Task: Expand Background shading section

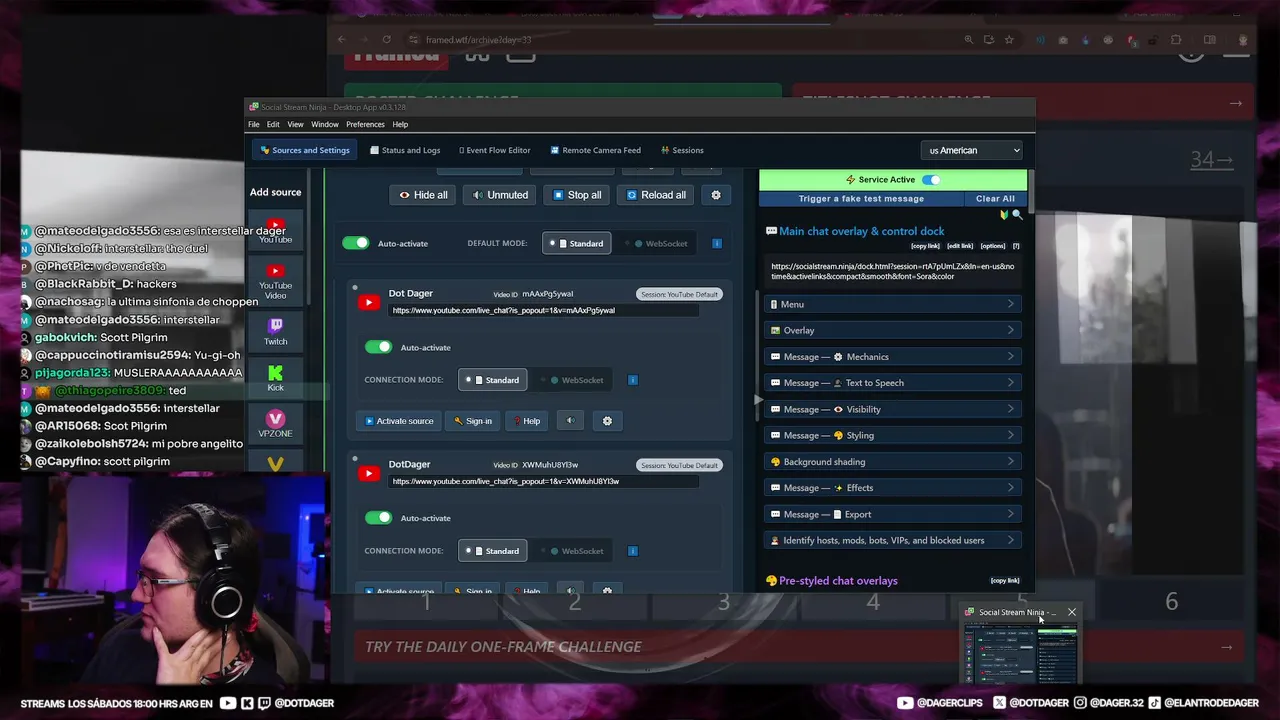Action: tap(892, 462)
